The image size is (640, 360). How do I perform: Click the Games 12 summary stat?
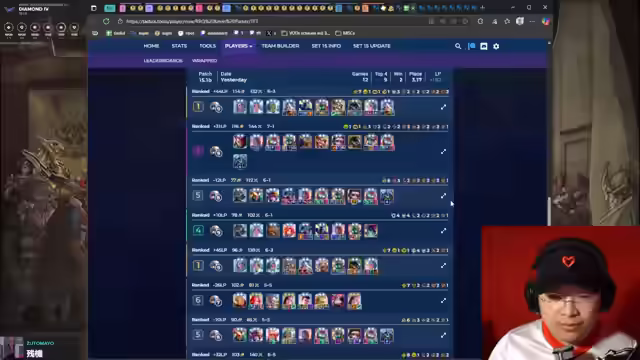[x=360, y=77]
